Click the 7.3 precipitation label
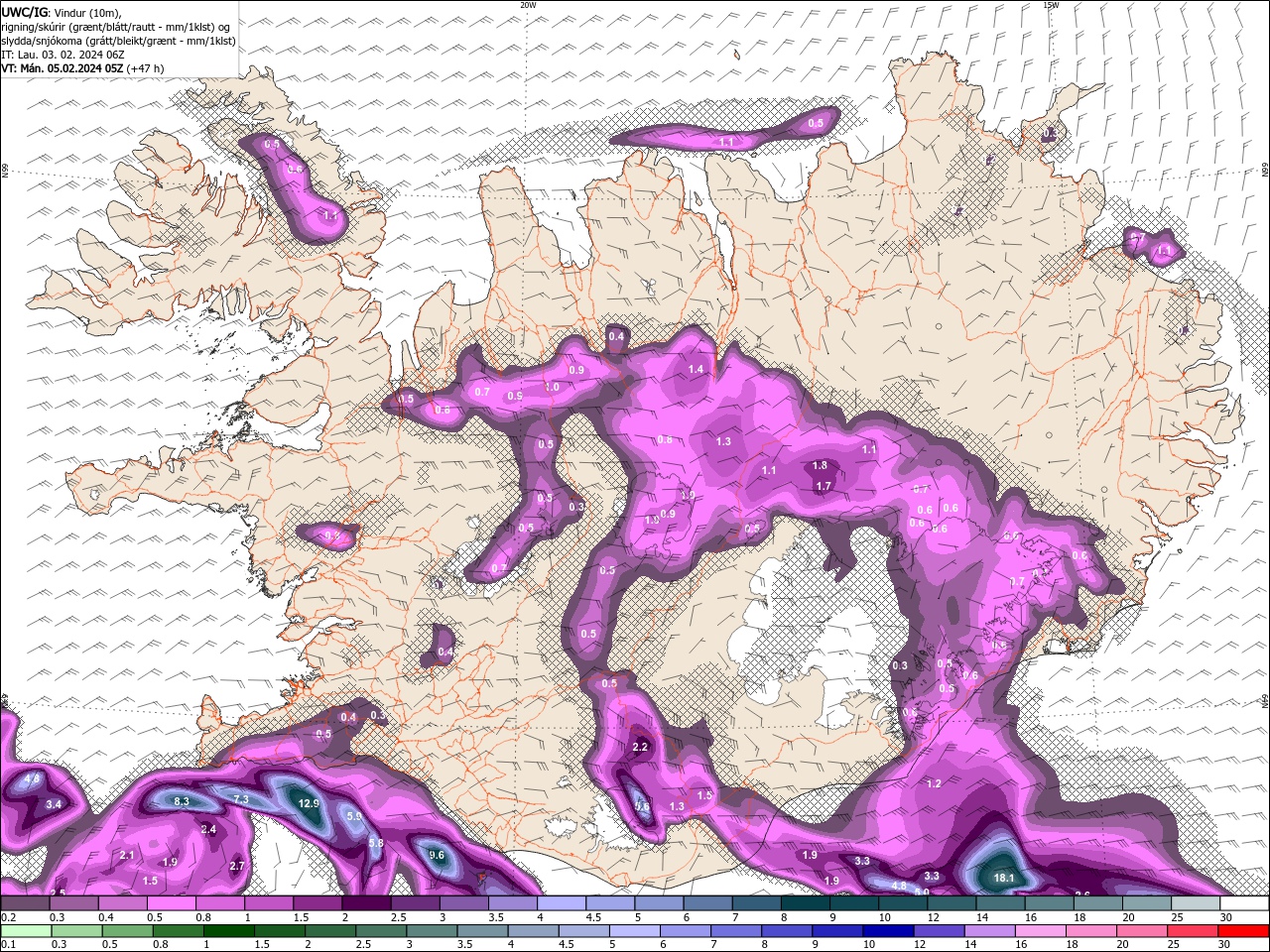This screenshot has width=1270, height=952. 241,798
